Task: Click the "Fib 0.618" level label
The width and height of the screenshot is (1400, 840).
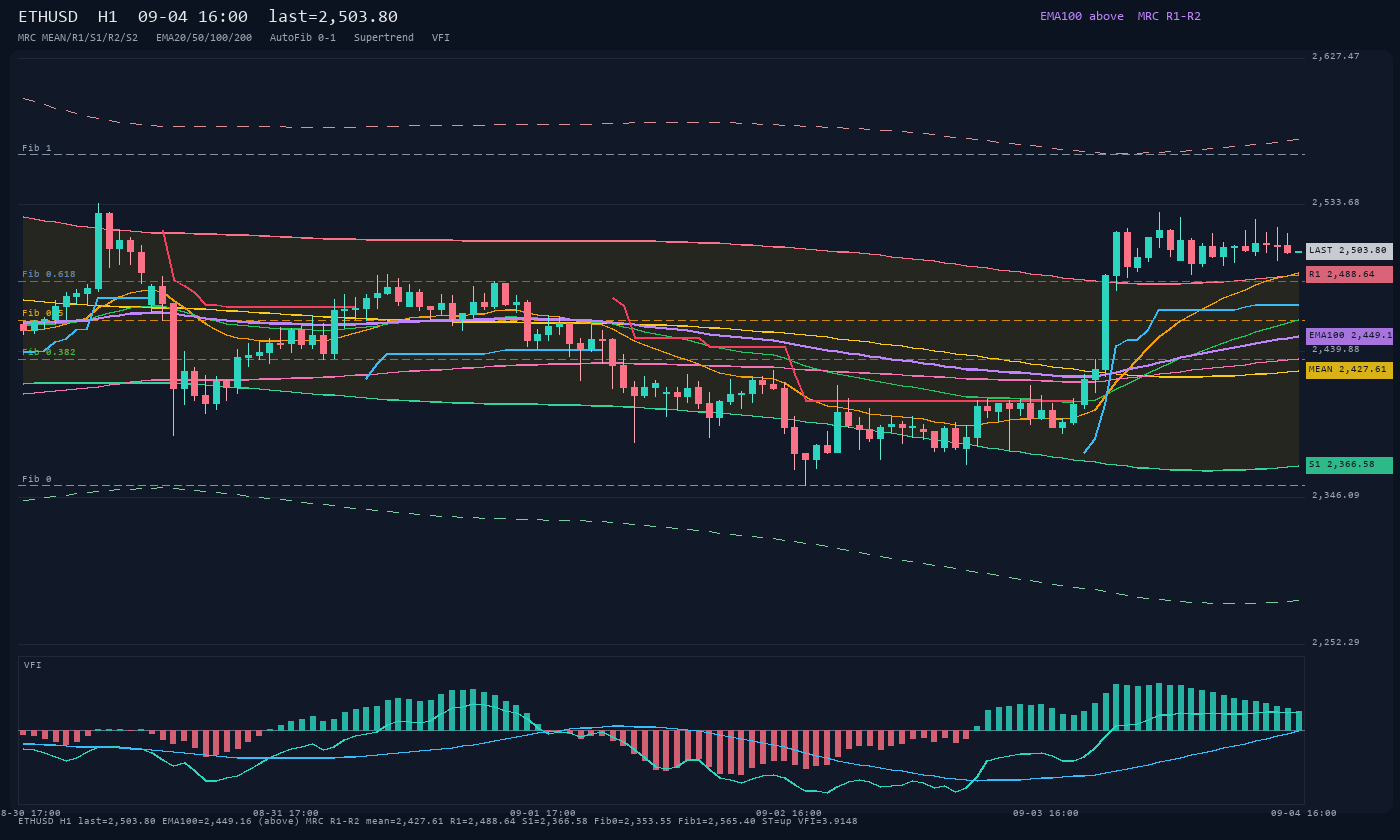Action: 49,274
